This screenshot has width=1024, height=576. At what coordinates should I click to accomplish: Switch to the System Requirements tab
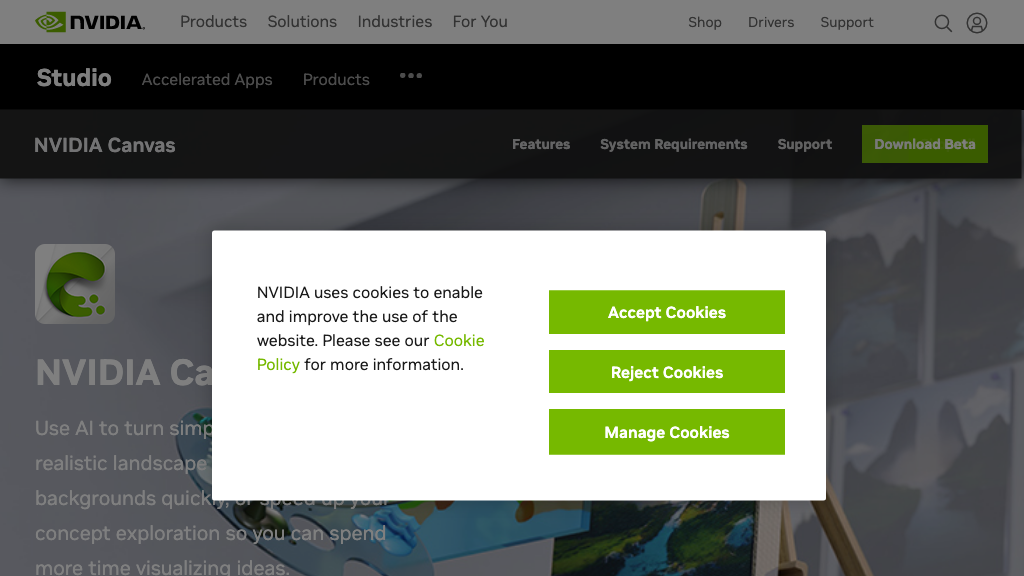(x=673, y=144)
